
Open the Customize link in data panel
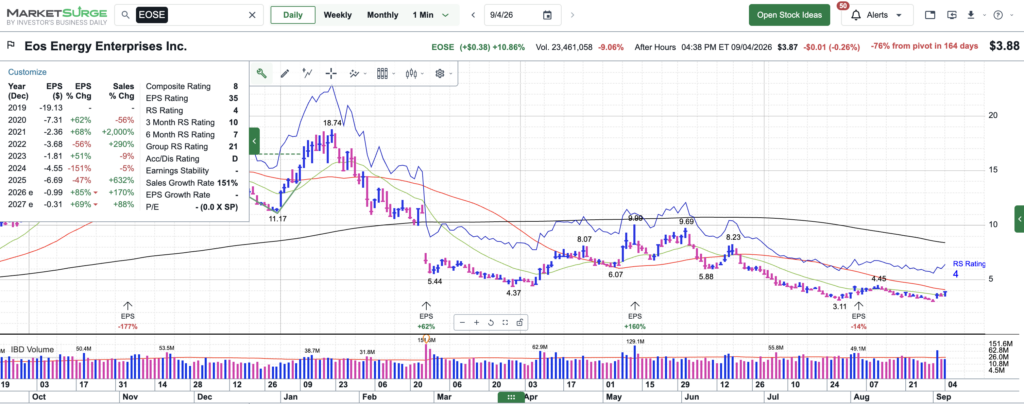(x=27, y=72)
